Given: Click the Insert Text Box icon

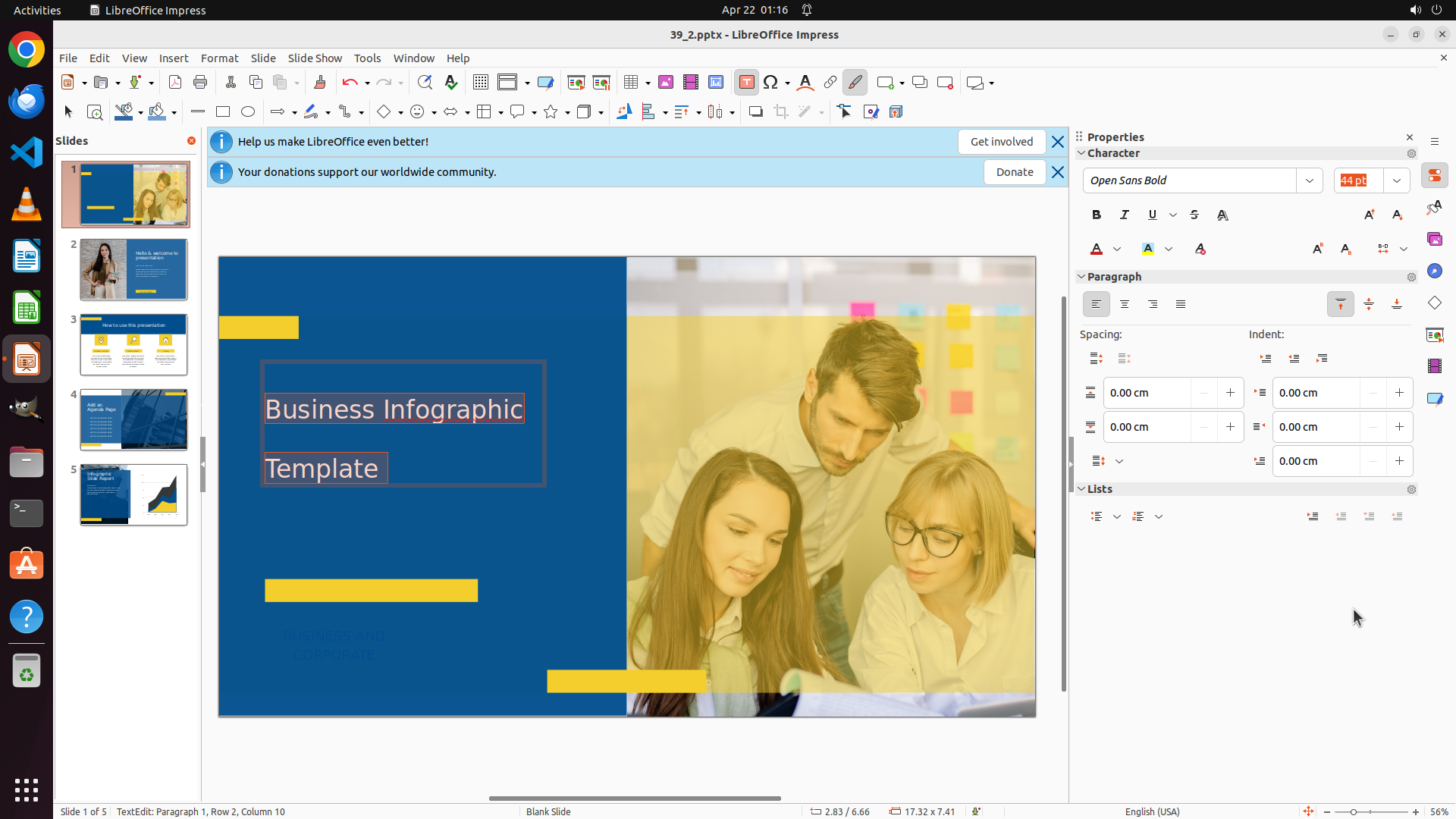Looking at the screenshot, I should click(746, 83).
